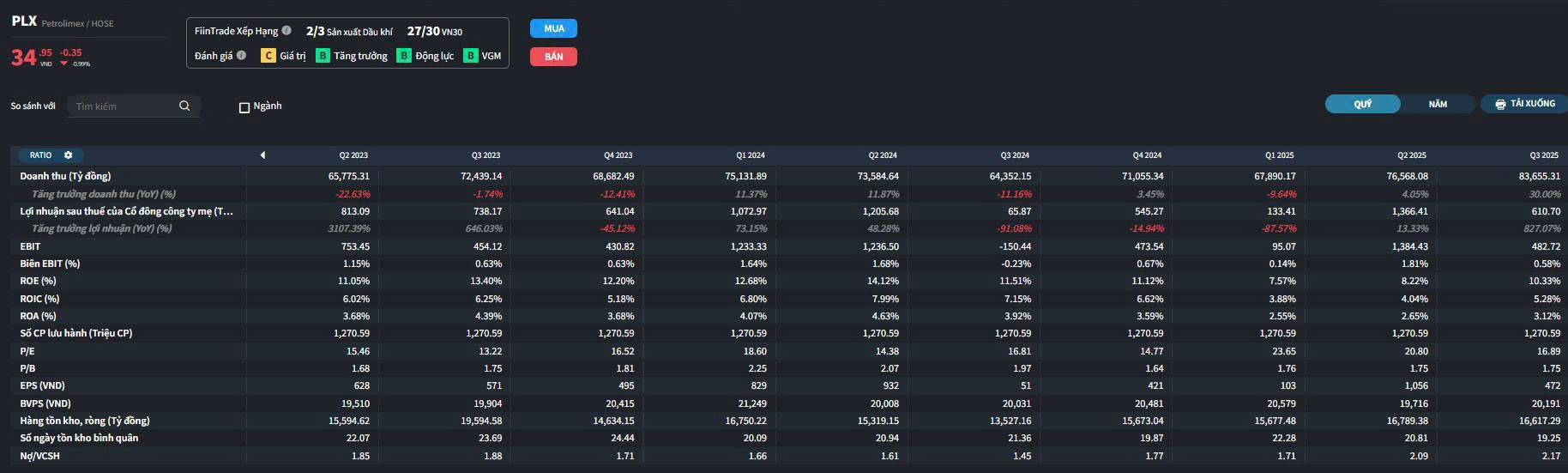Enable the Ngành comparison checkbox
The width and height of the screenshot is (1568, 473).
[x=244, y=107]
